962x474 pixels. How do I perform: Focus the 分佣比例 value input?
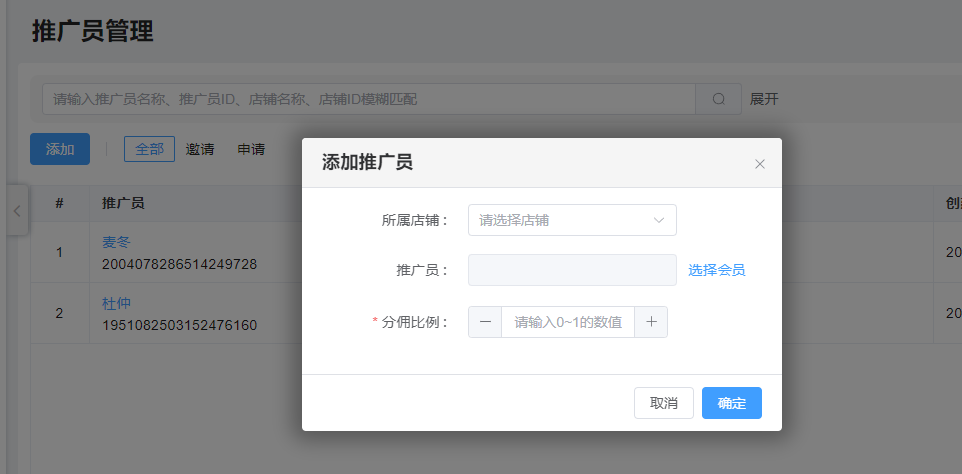568,322
